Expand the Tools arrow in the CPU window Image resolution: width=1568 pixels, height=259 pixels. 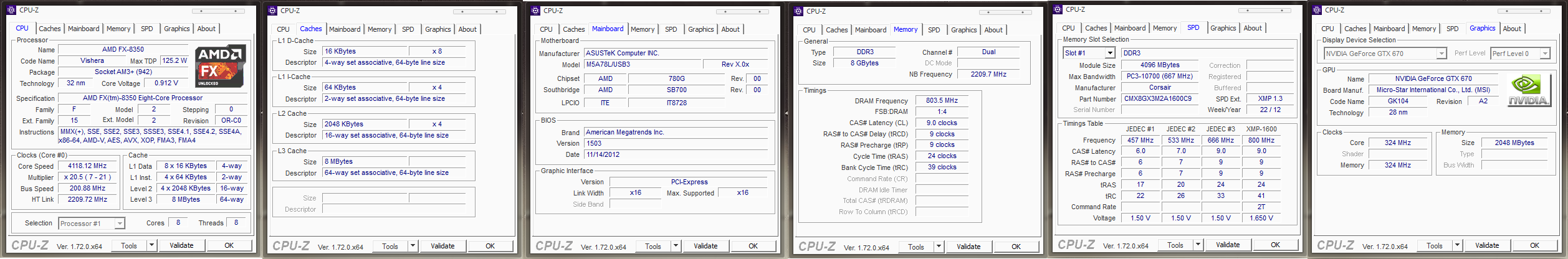tap(151, 245)
